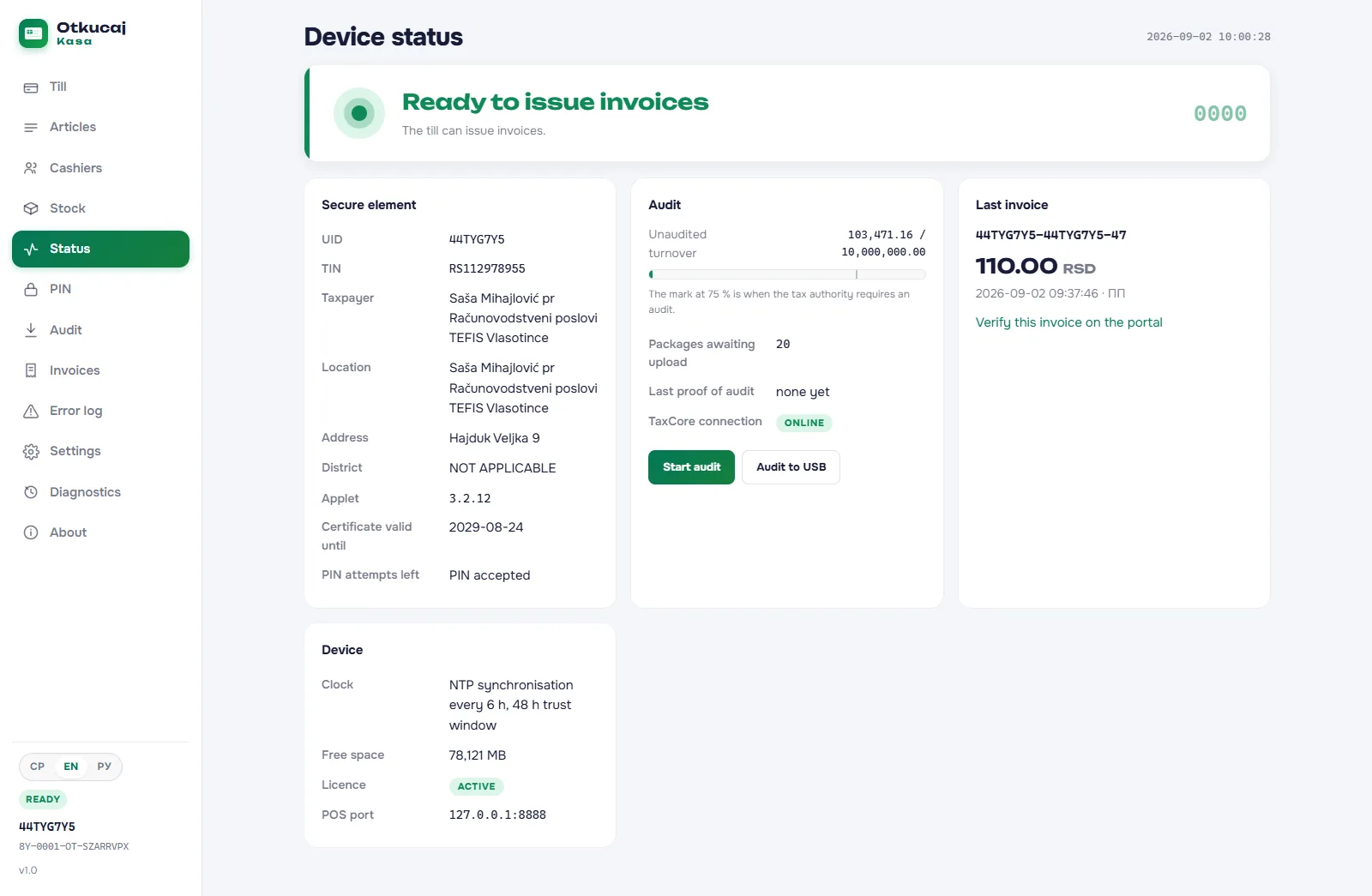Click the applet version 3.2.12
The image size is (1372, 896).
click(470, 498)
